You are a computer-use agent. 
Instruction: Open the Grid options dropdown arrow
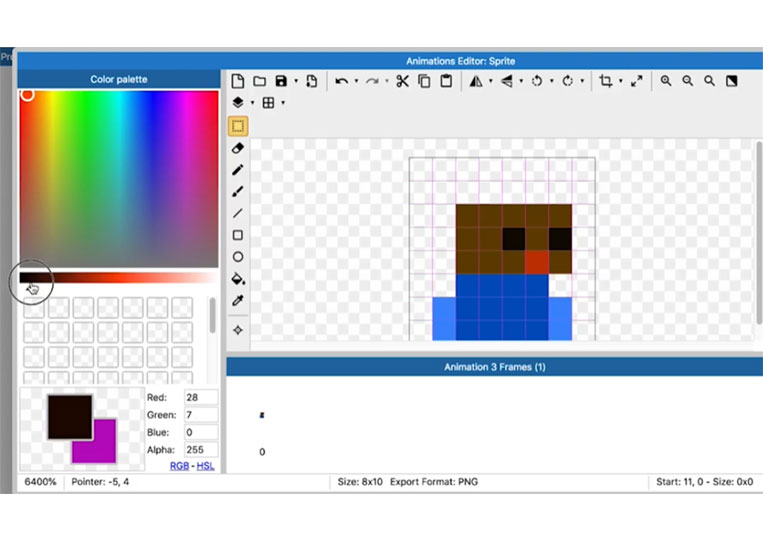pos(283,103)
